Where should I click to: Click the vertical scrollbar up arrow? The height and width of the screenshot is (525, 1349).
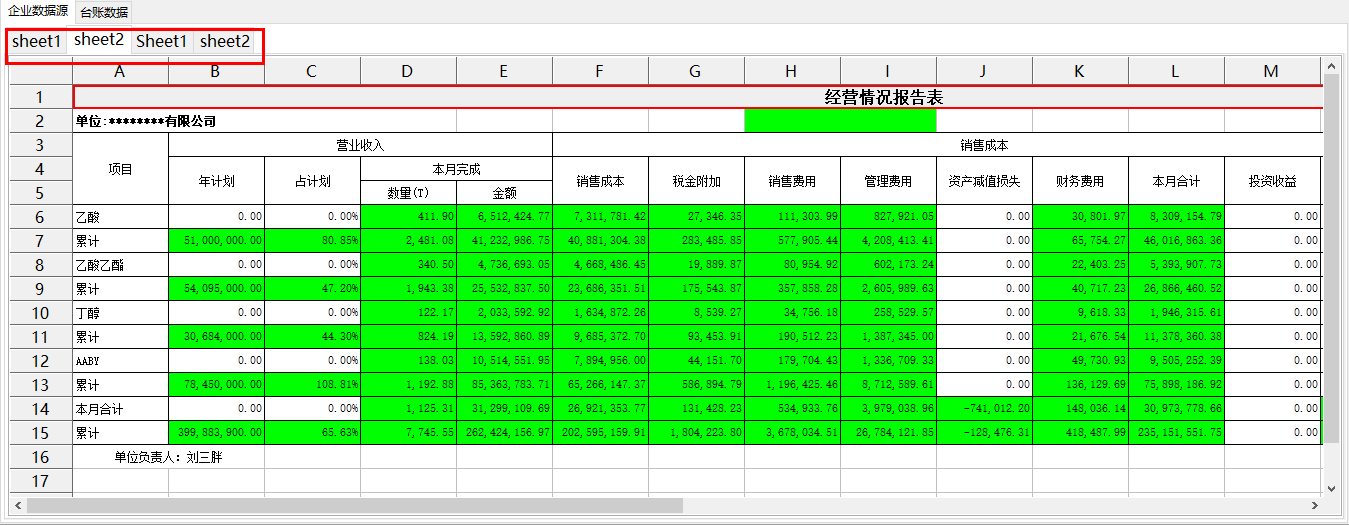coord(1330,66)
